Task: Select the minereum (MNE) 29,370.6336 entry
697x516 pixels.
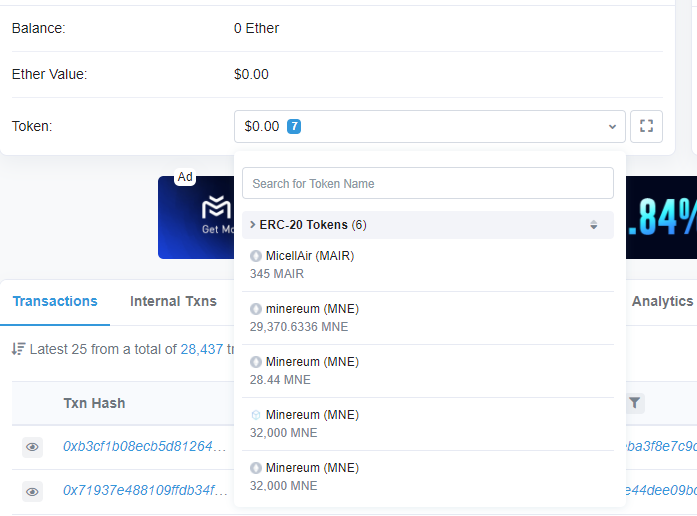Action: [428, 318]
